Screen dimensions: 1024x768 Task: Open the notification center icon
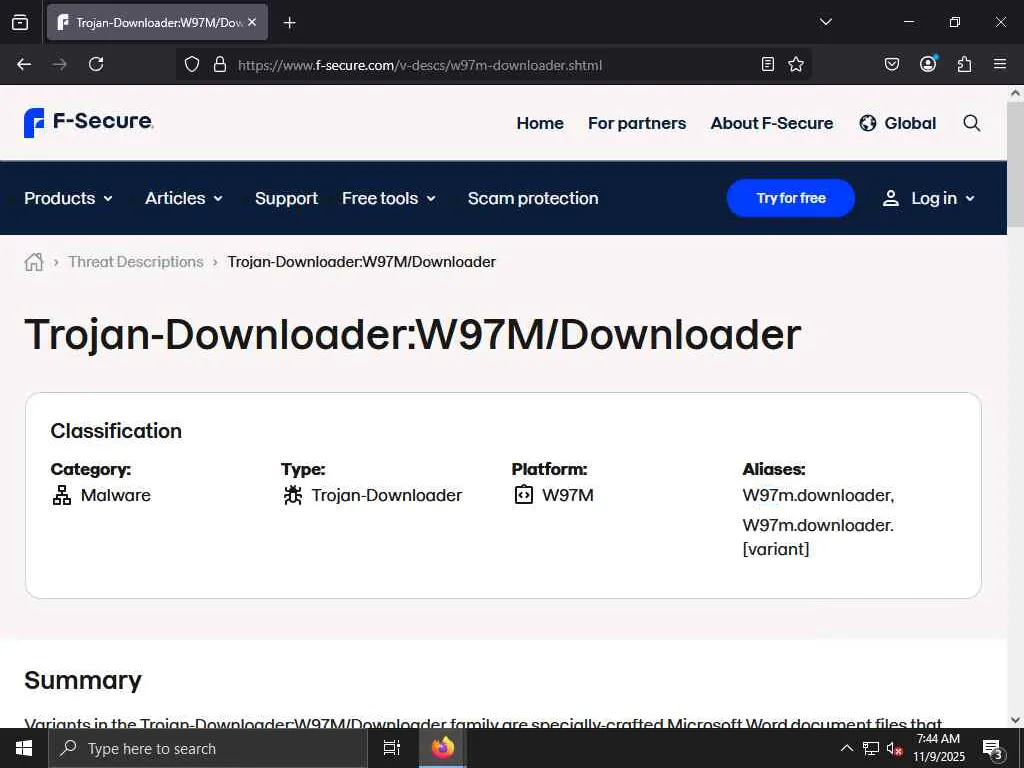tap(993, 749)
